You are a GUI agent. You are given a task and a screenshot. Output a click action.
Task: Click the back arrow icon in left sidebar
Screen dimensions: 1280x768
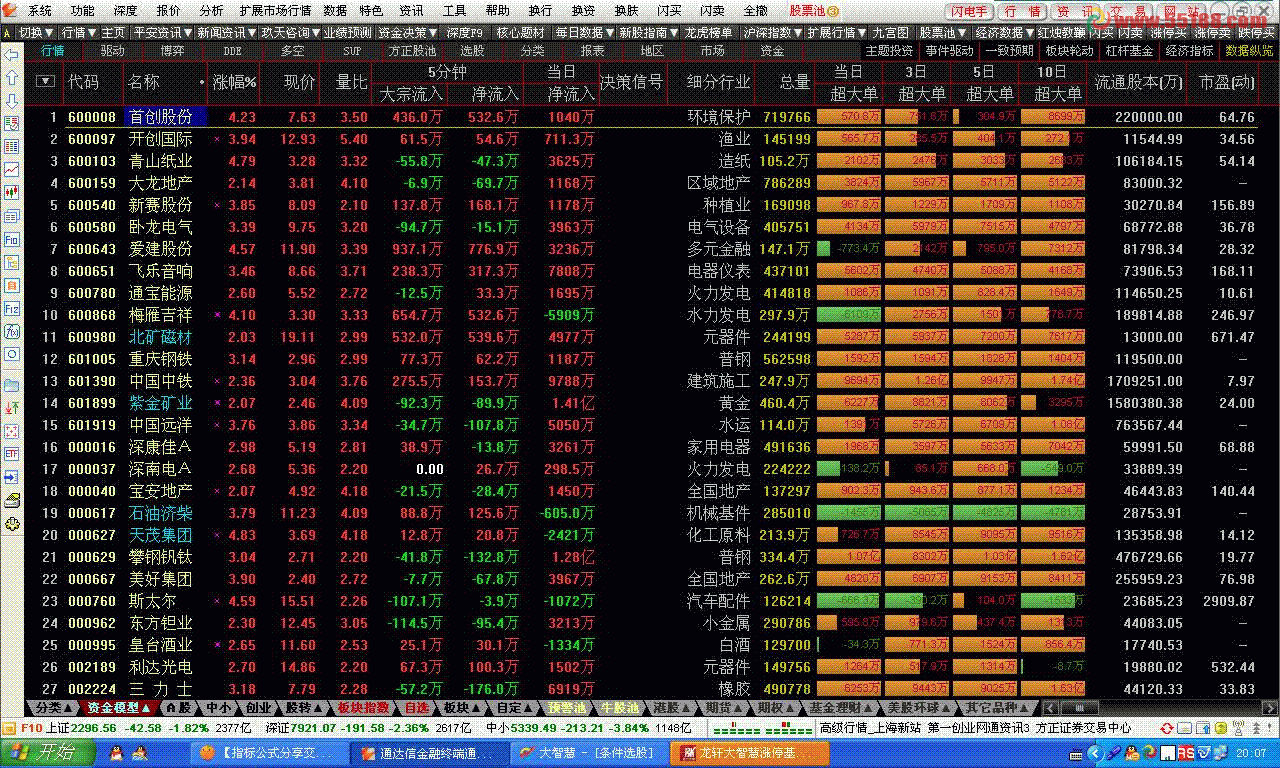11,54
